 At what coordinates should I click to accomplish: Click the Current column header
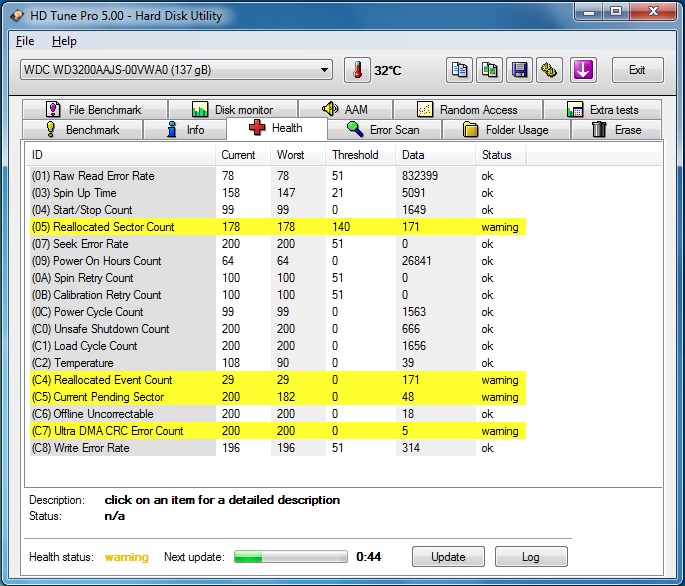coord(243,155)
